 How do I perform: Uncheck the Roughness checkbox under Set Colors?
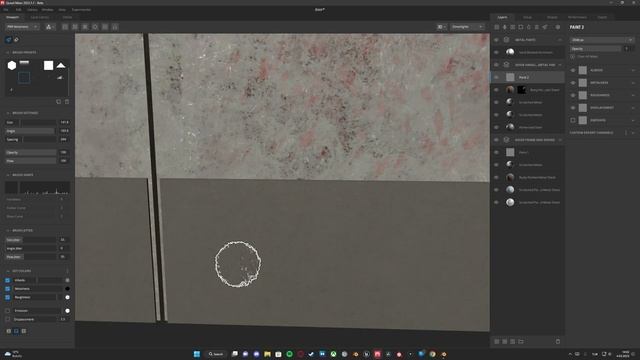8,297
